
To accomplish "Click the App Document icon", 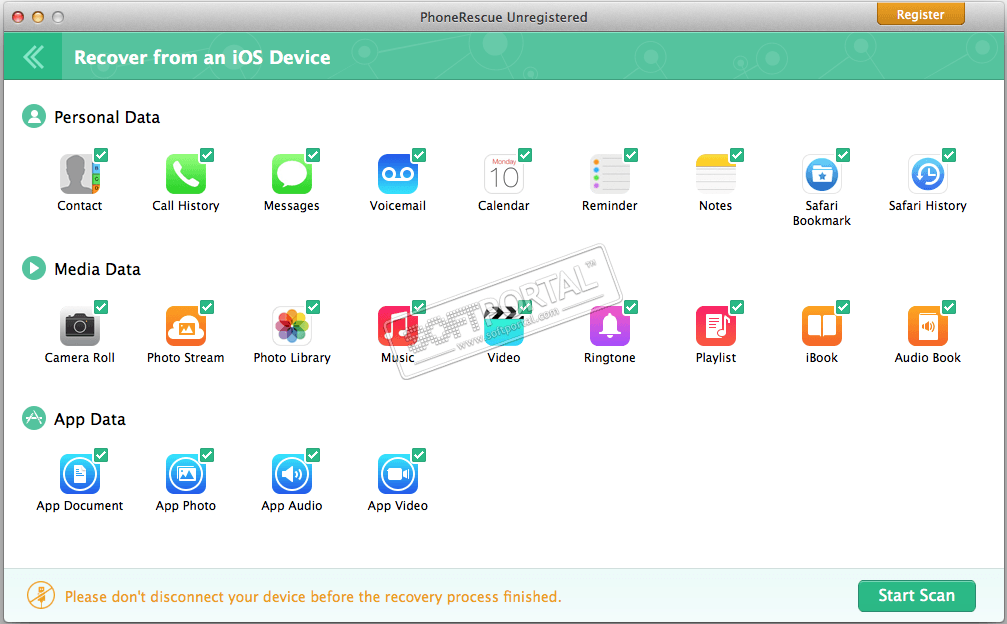I will click(79, 474).
